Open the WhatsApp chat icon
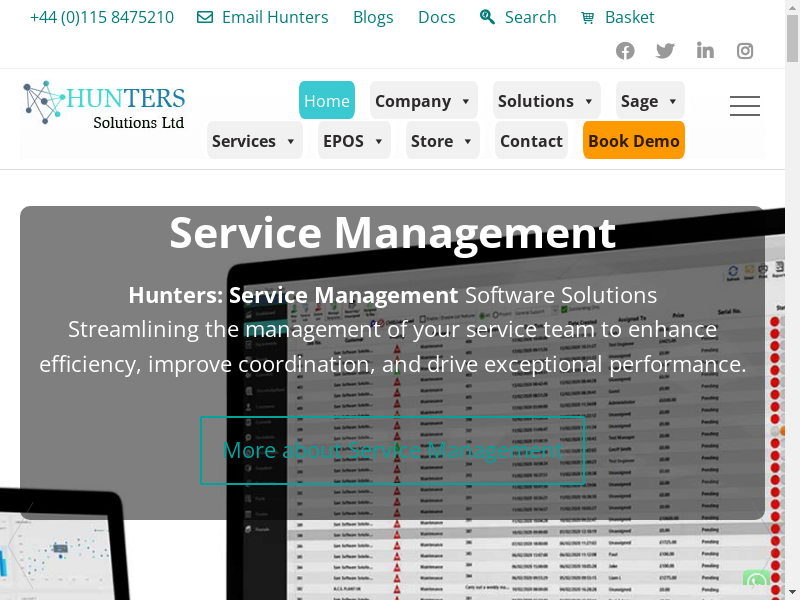 (757, 582)
